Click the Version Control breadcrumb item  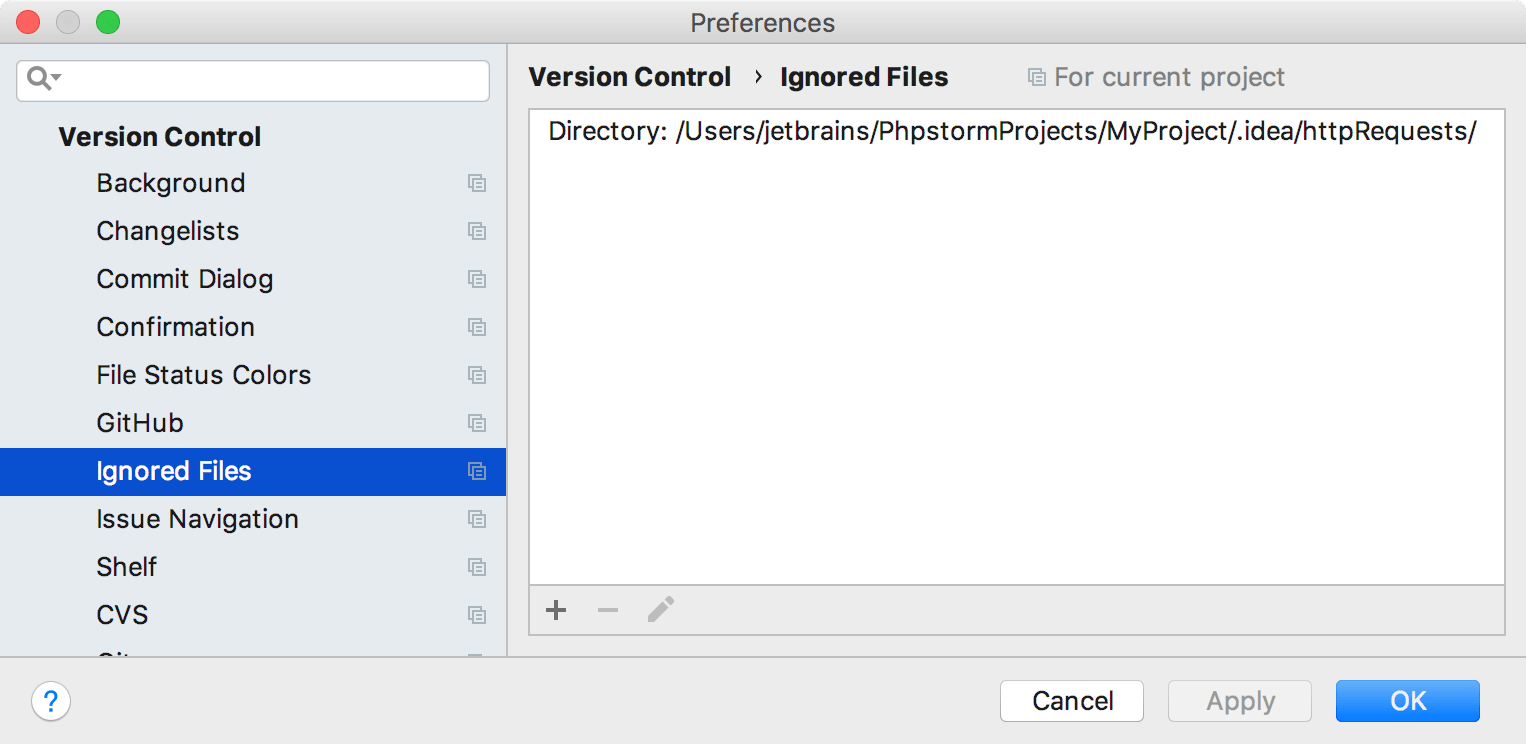click(x=629, y=76)
